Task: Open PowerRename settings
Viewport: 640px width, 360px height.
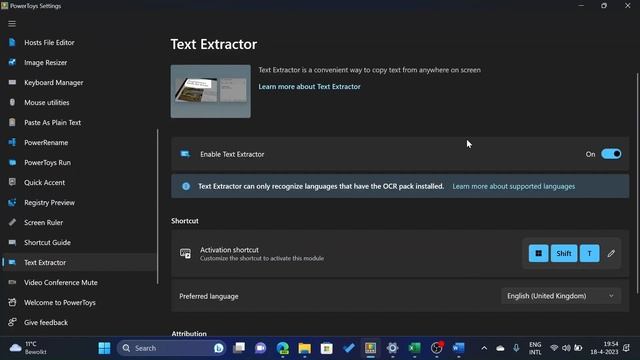Action: (x=46, y=142)
